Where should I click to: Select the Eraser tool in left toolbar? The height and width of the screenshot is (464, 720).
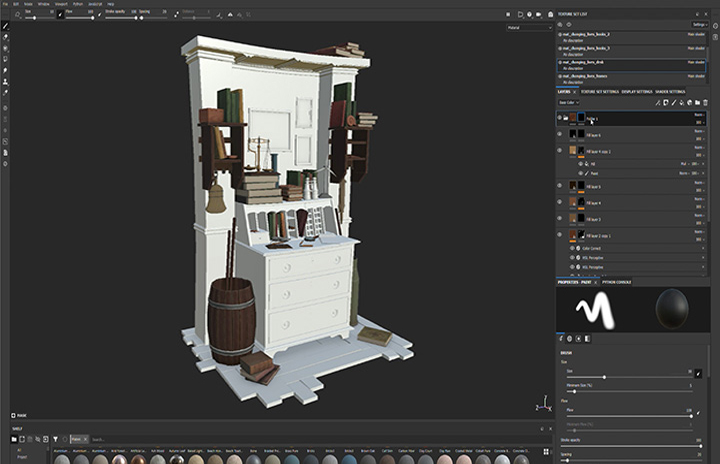click(x=6, y=37)
